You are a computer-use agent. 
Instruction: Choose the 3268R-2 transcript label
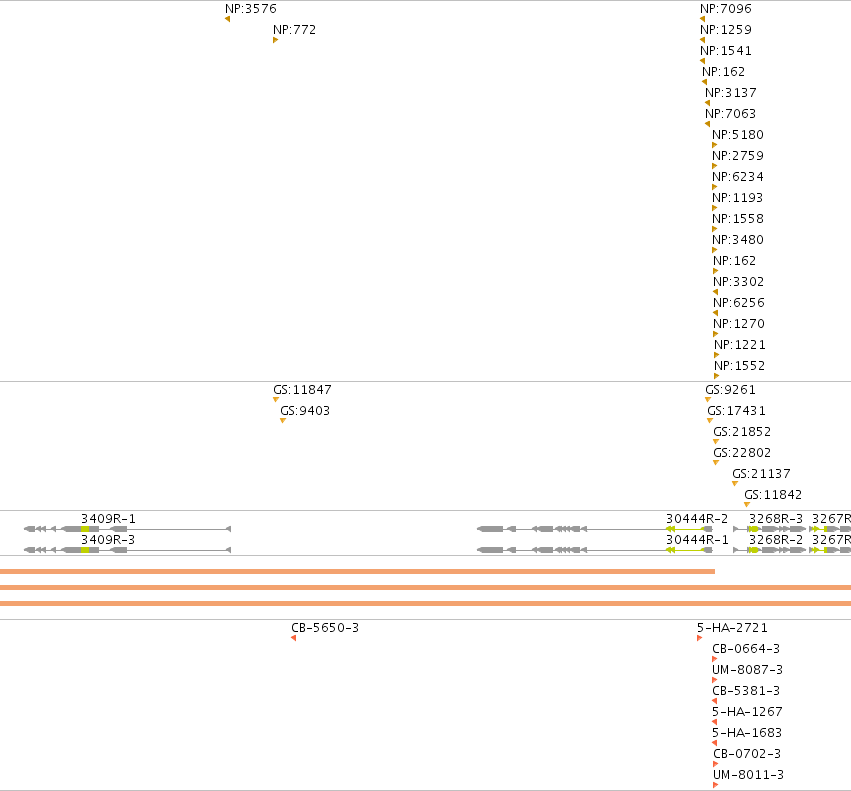click(776, 540)
